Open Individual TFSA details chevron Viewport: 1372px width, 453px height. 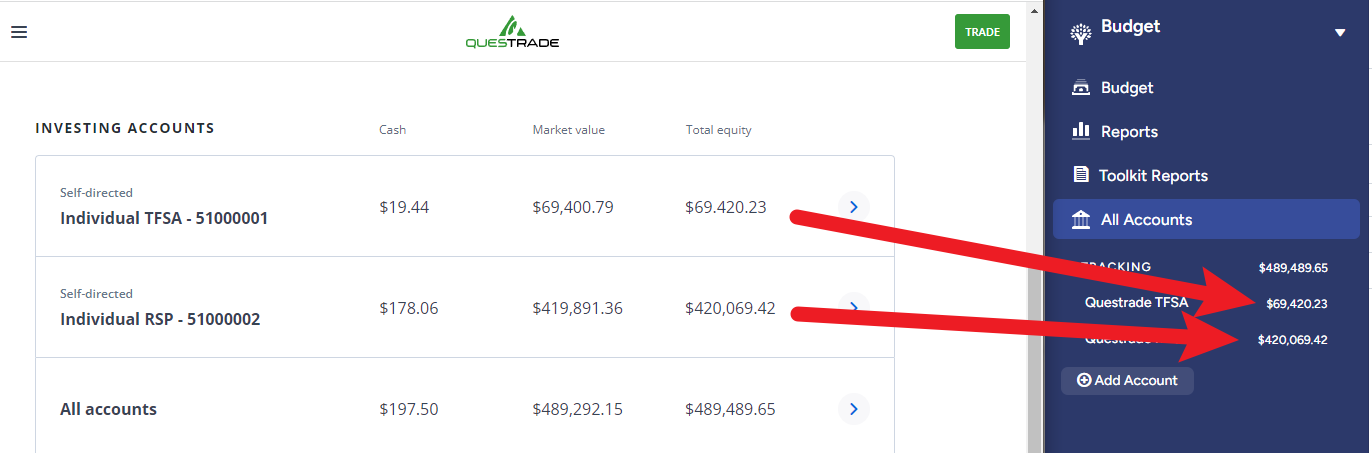pos(853,207)
